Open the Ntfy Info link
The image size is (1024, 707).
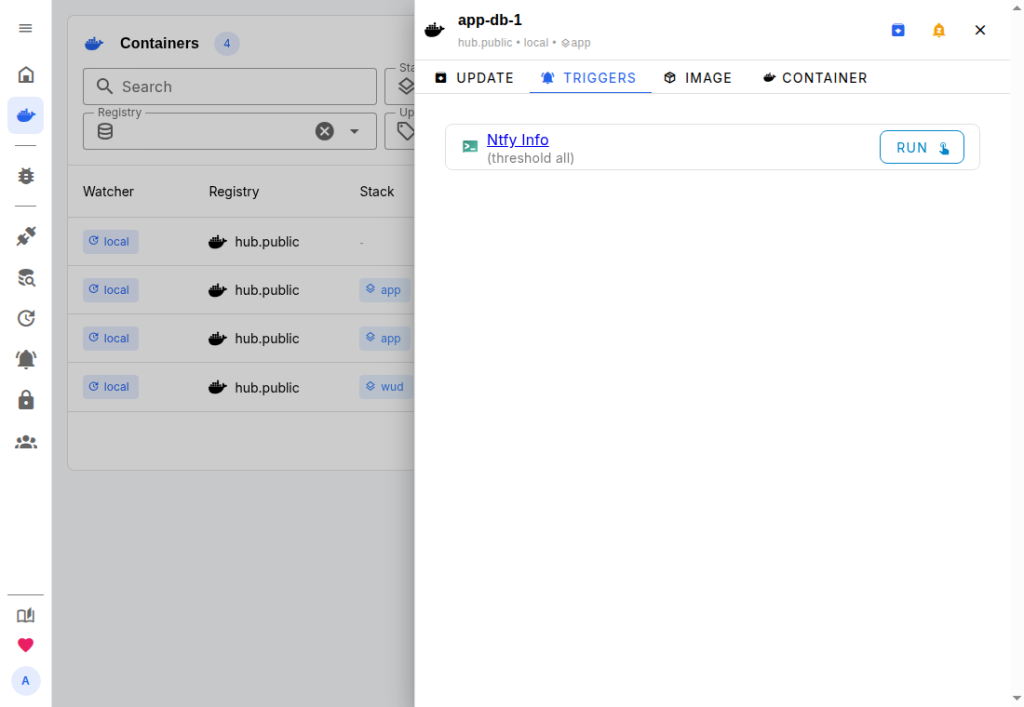(517, 140)
